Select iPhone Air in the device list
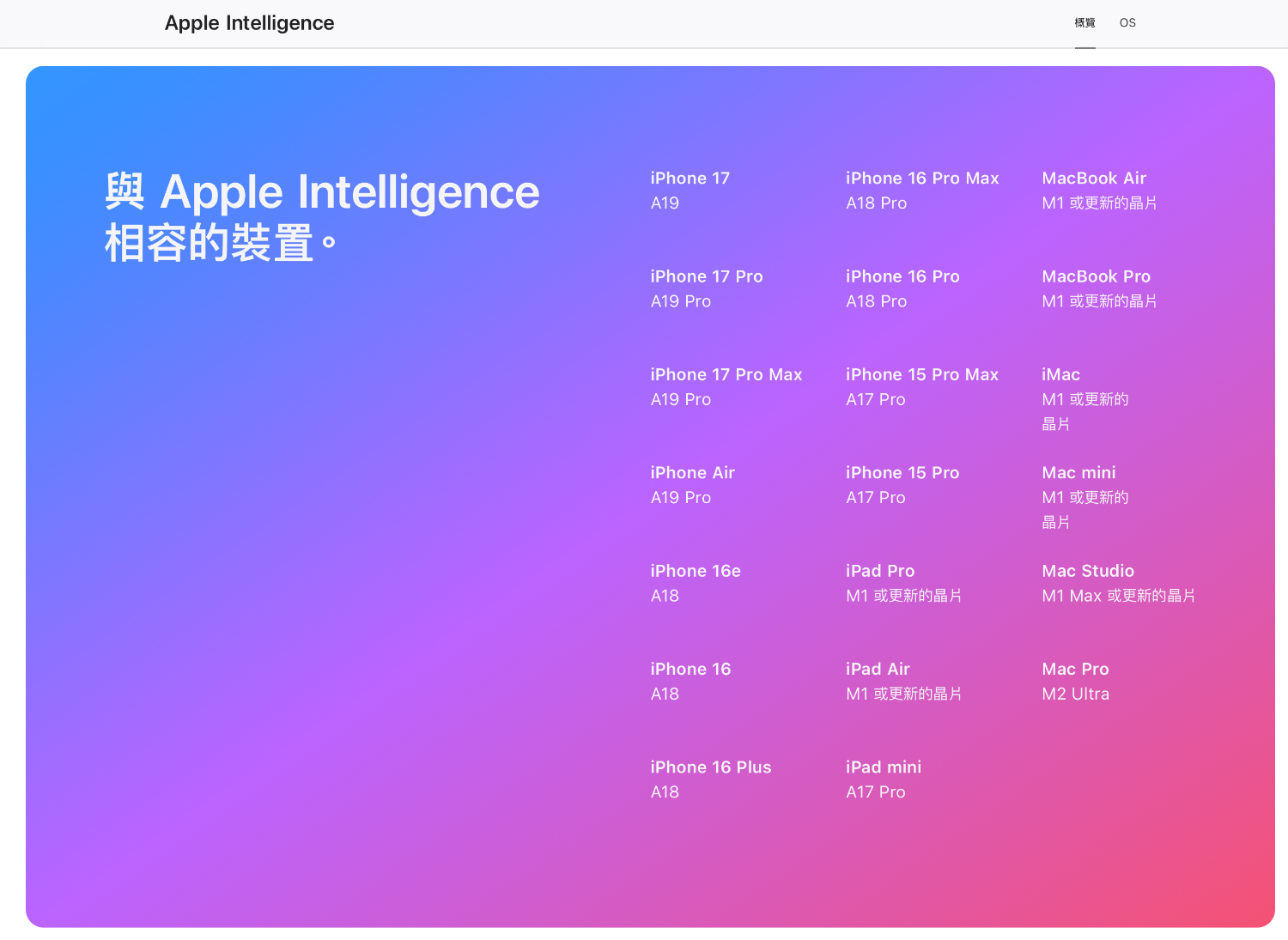 coord(692,473)
